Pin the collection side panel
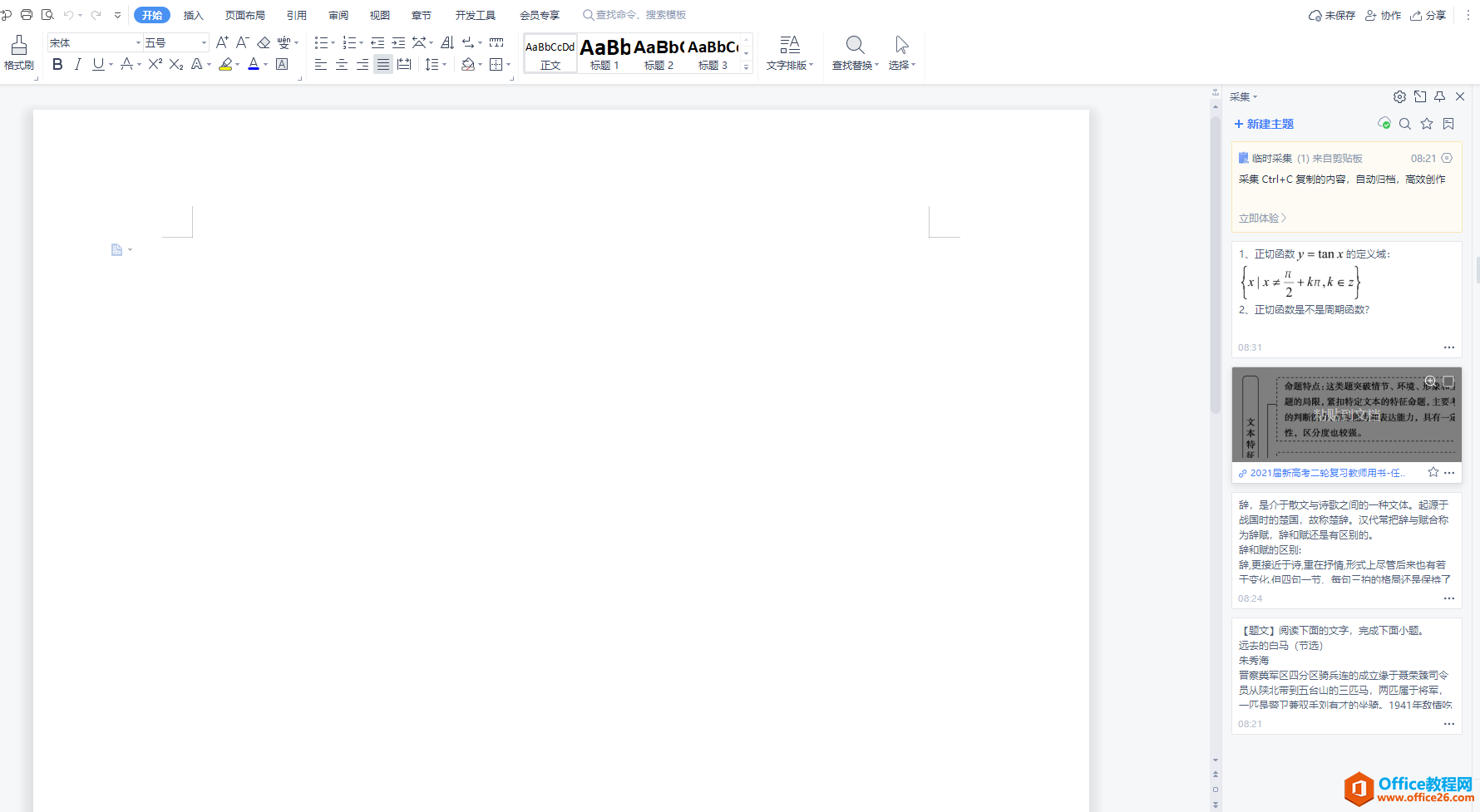Image resolution: width=1480 pixels, height=812 pixels. click(x=1439, y=96)
